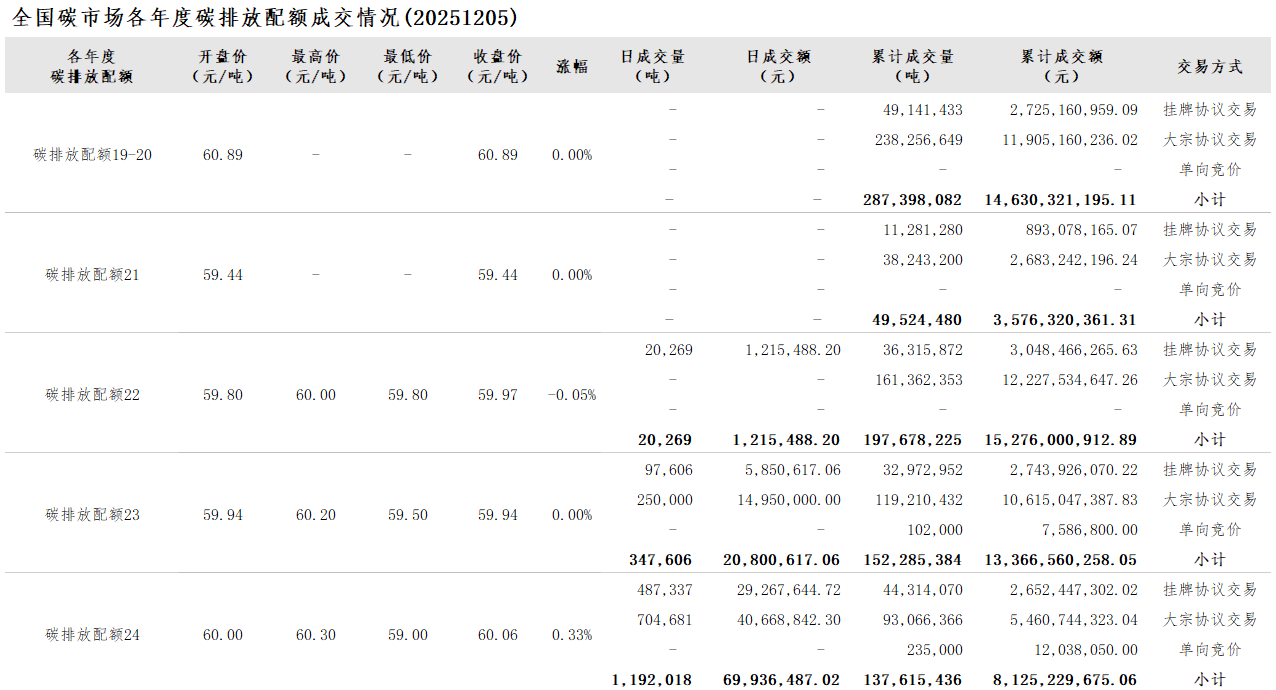The width and height of the screenshot is (1276, 690).
Task: Select the daily turnover subtotal 69,936,487.02
Action: coord(782,680)
